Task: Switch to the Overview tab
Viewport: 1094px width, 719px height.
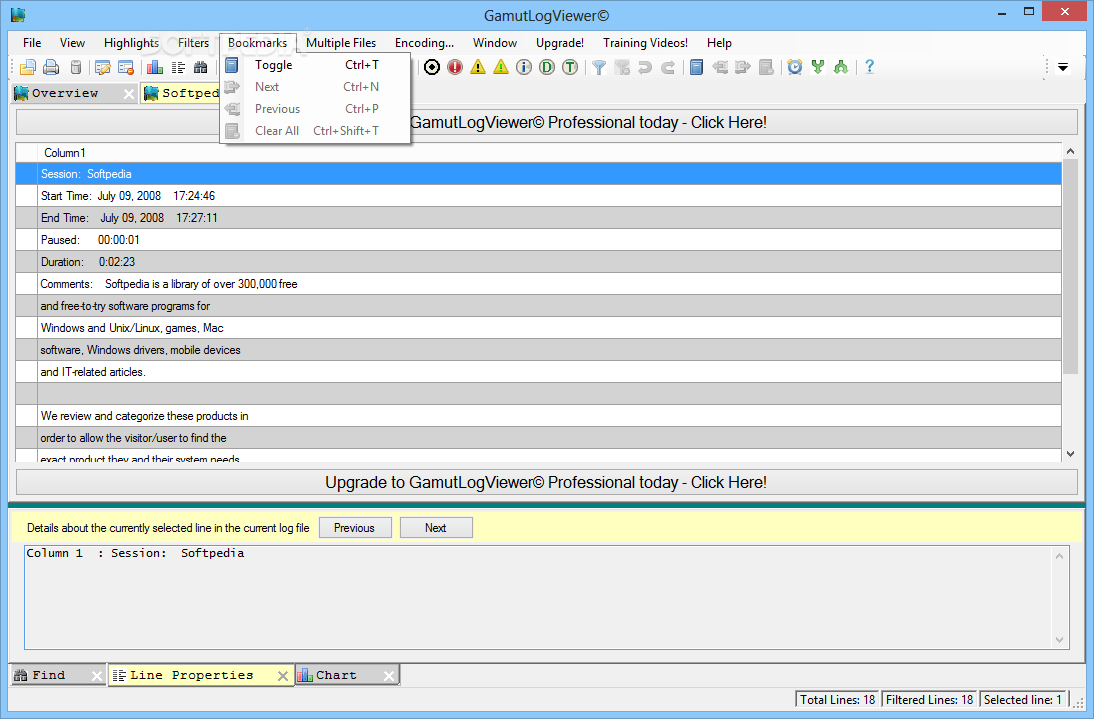Action: click(65, 93)
